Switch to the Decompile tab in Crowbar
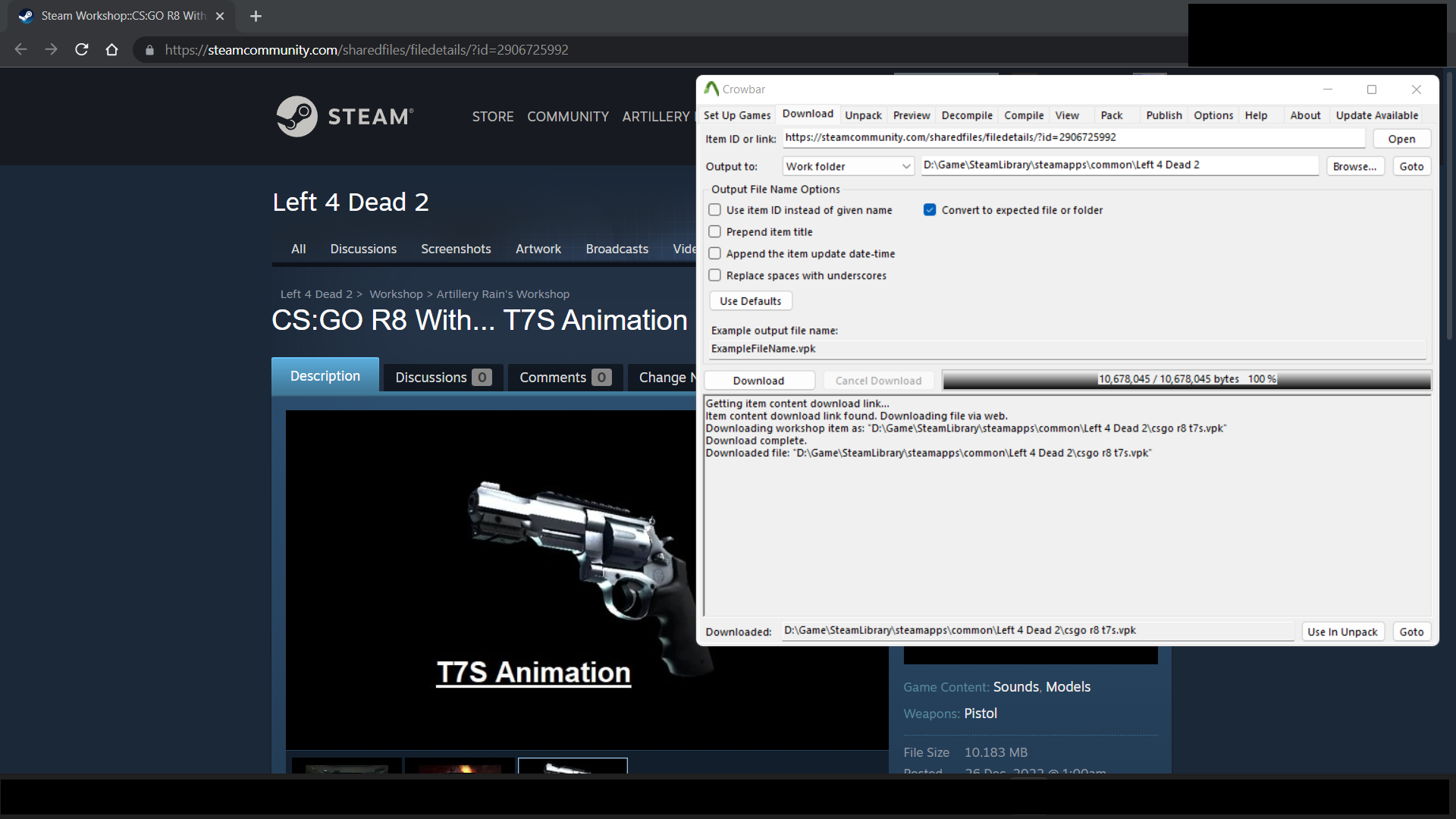Screen dimensions: 1456x819 966,115
